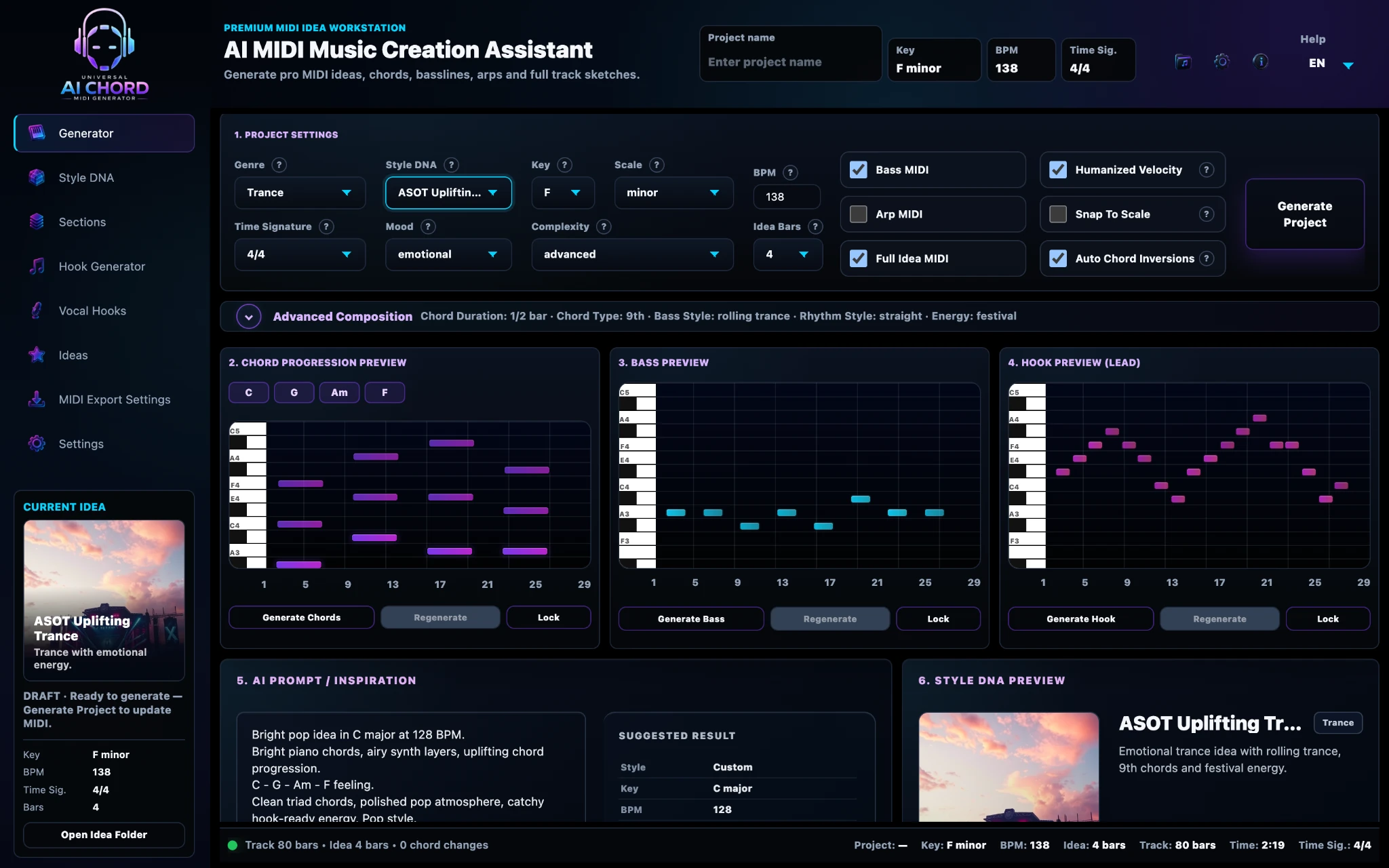Enable the Snap To Scale checkbox

click(x=1058, y=214)
